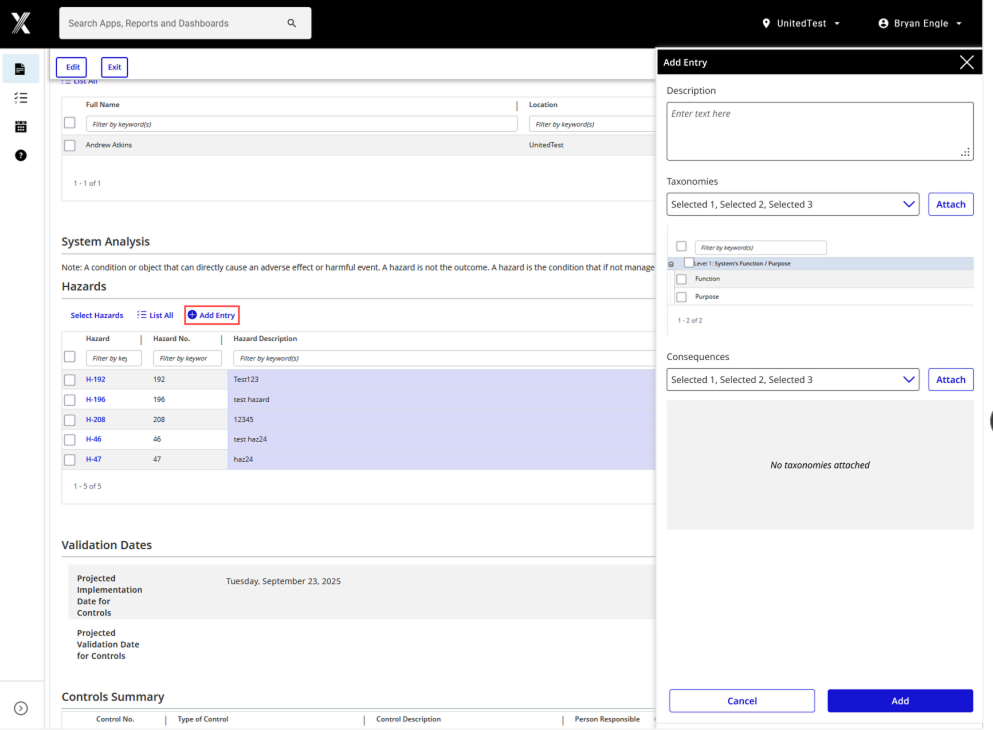993x730 pixels.
Task: Open the data grid icon in the sidebar
Action: point(20,126)
